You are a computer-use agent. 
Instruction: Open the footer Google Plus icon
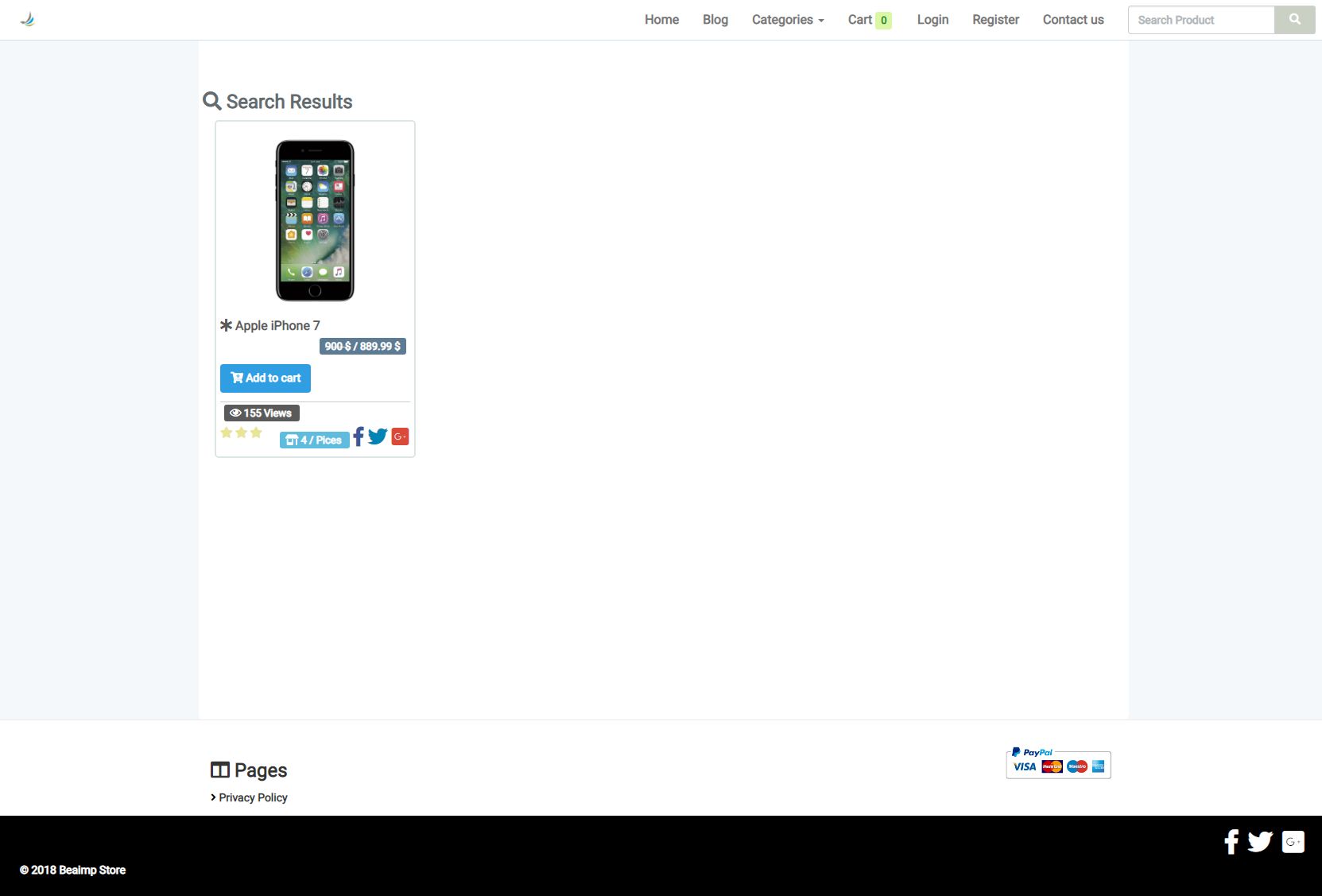1293,841
